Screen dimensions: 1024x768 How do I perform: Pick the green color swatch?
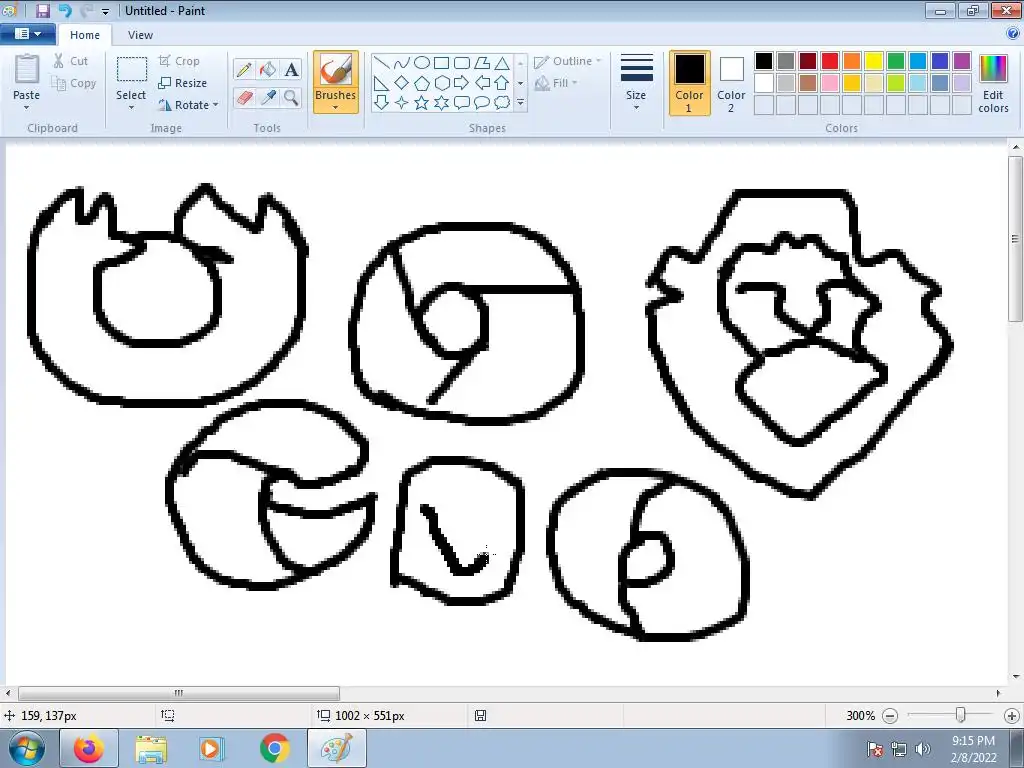tap(896, 61)
